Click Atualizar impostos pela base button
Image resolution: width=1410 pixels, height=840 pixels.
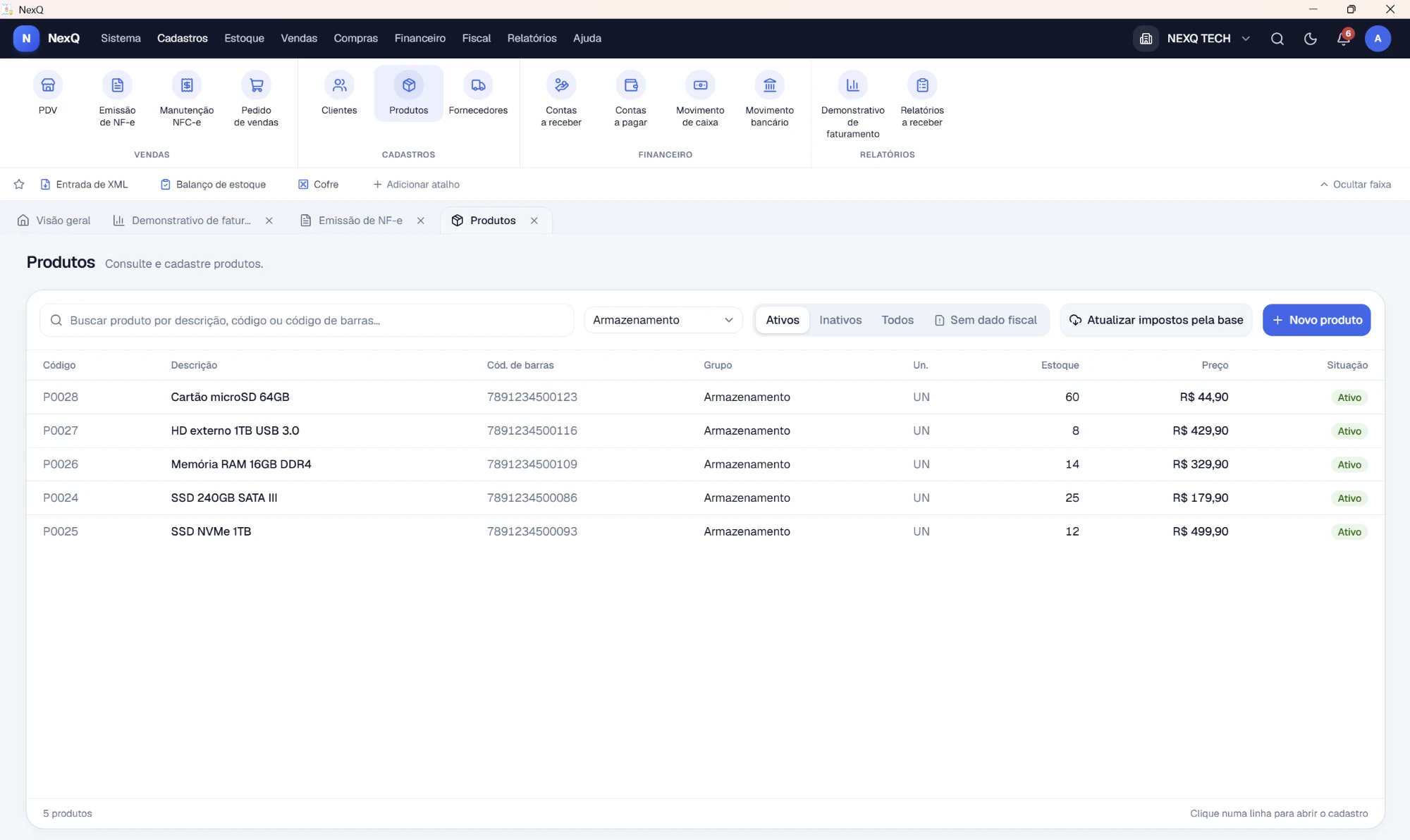coord(1156,320)
